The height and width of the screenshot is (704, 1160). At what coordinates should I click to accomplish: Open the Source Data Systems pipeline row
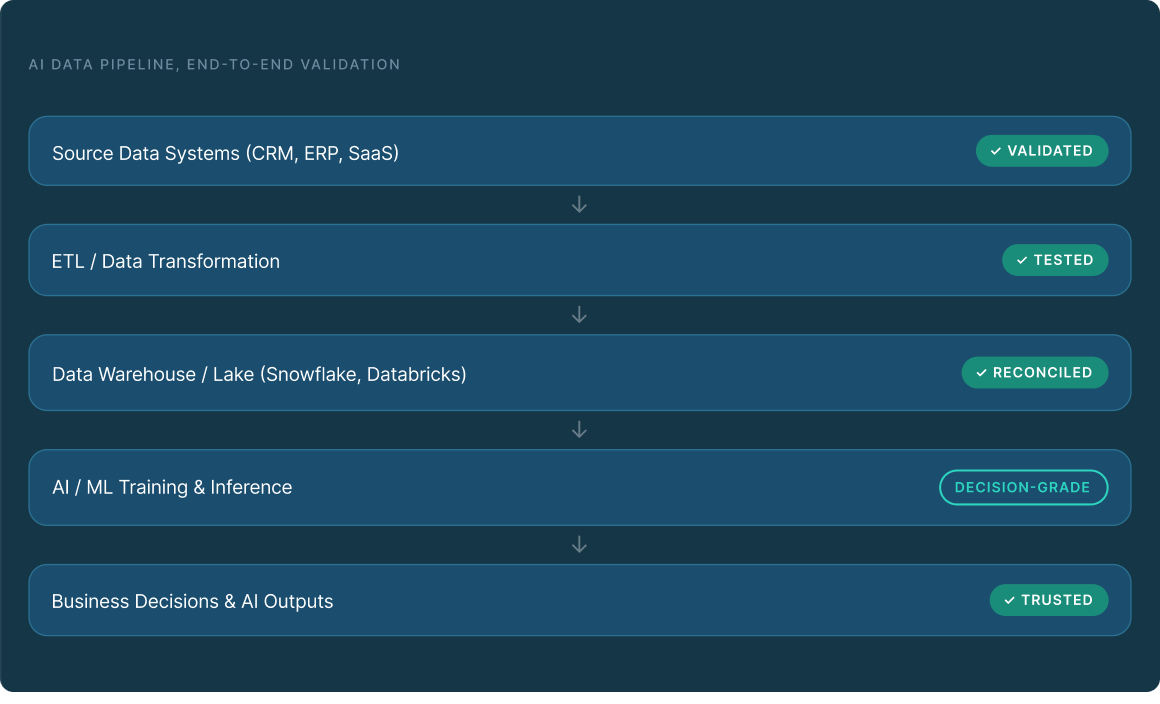(x=500, y=152)
